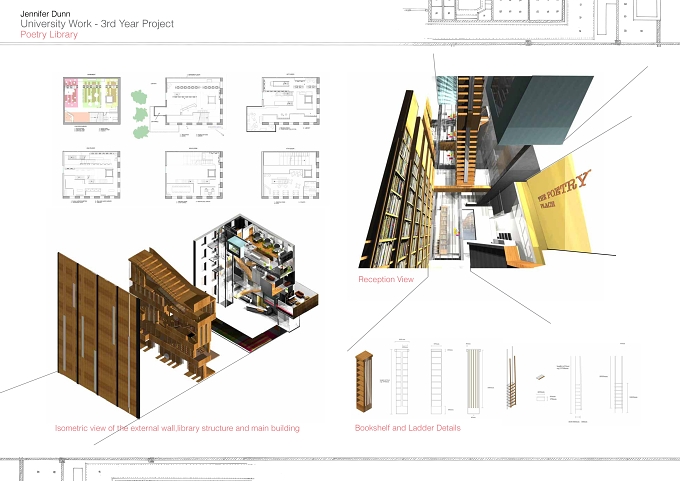Click the dark reception desk in rendering
The image size is (680, 481).
click(x=487, y=255)
